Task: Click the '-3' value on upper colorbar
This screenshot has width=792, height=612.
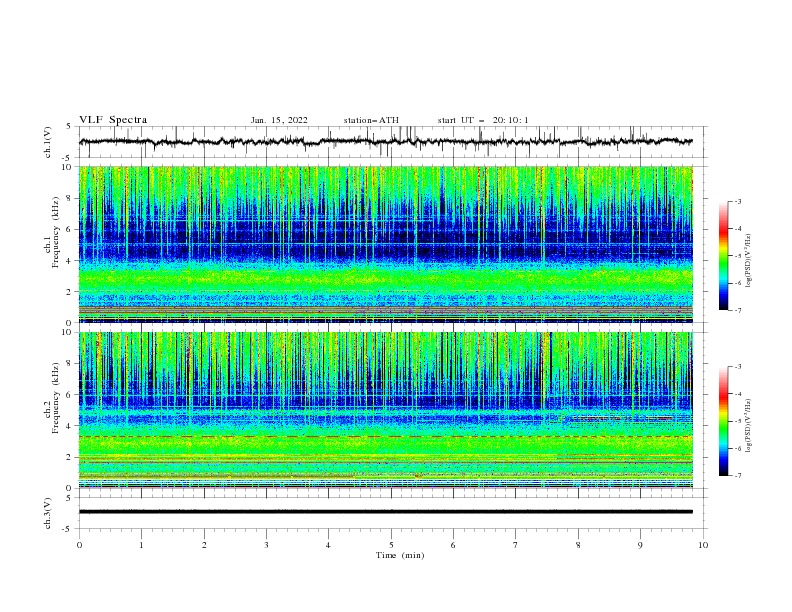Action: [x=737, y=201]
